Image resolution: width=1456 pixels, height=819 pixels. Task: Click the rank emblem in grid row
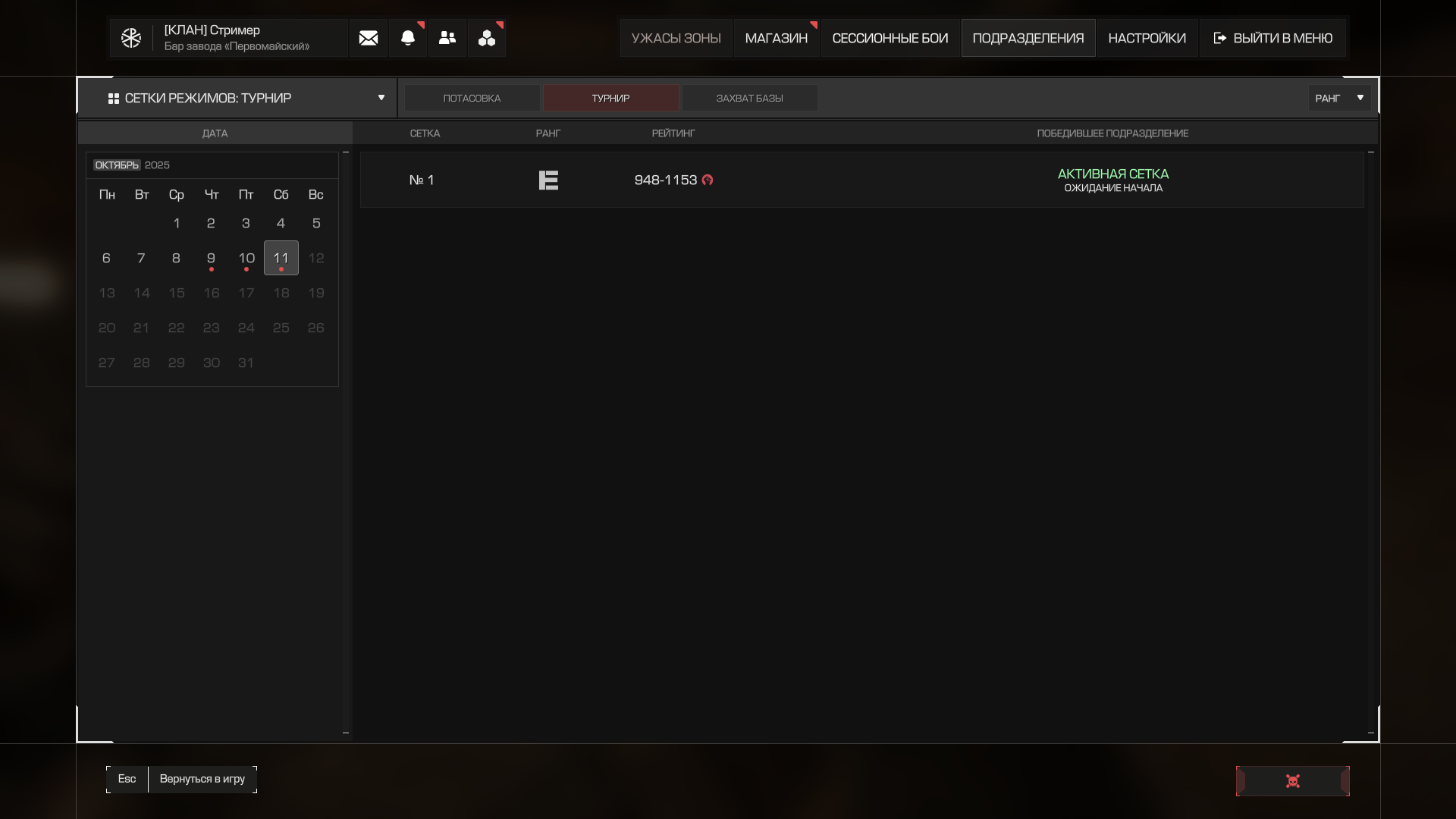(x=548, y=180)
